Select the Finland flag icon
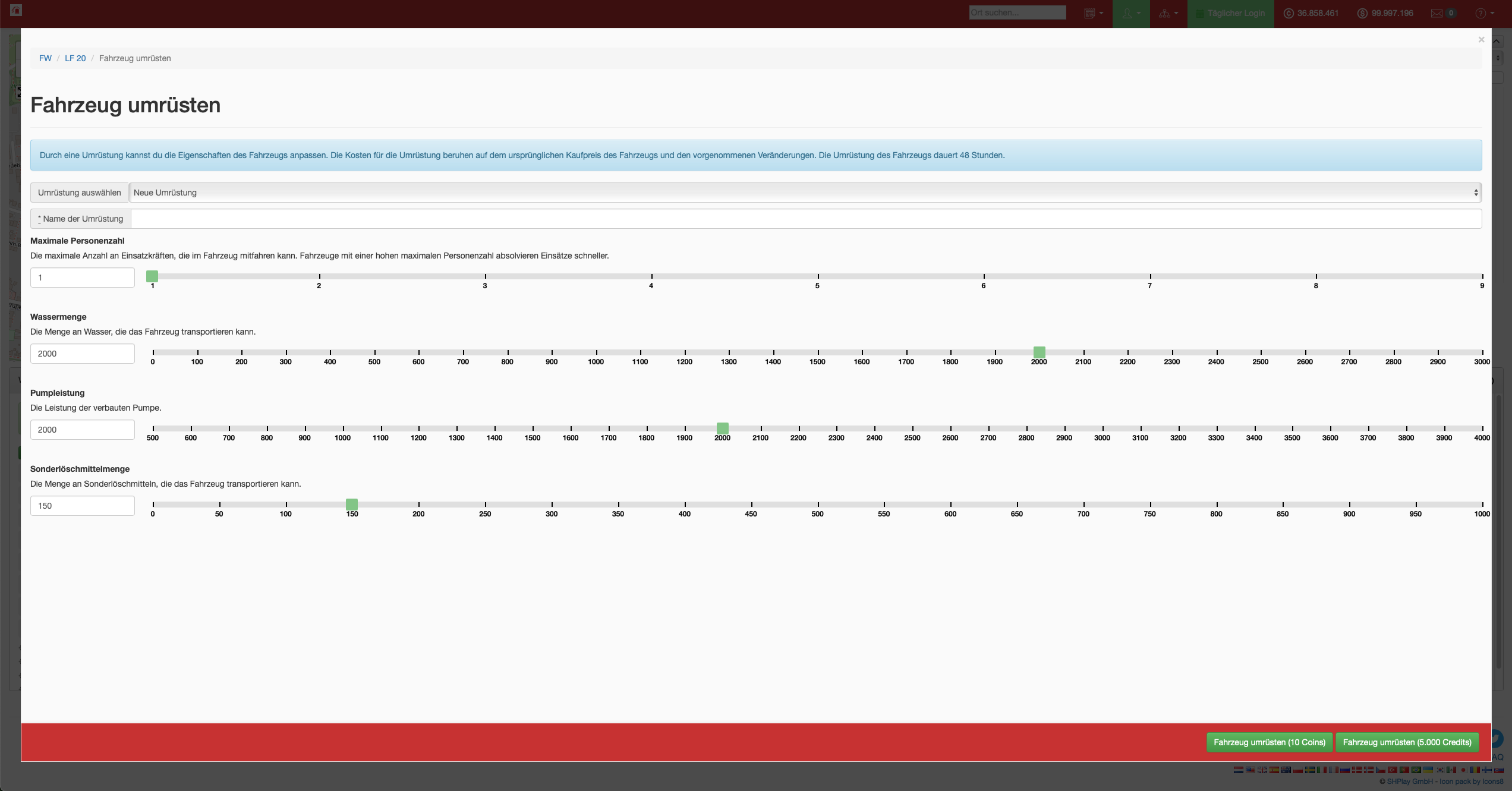Viewport: 1512px width, 791px height. [1487, 770]
